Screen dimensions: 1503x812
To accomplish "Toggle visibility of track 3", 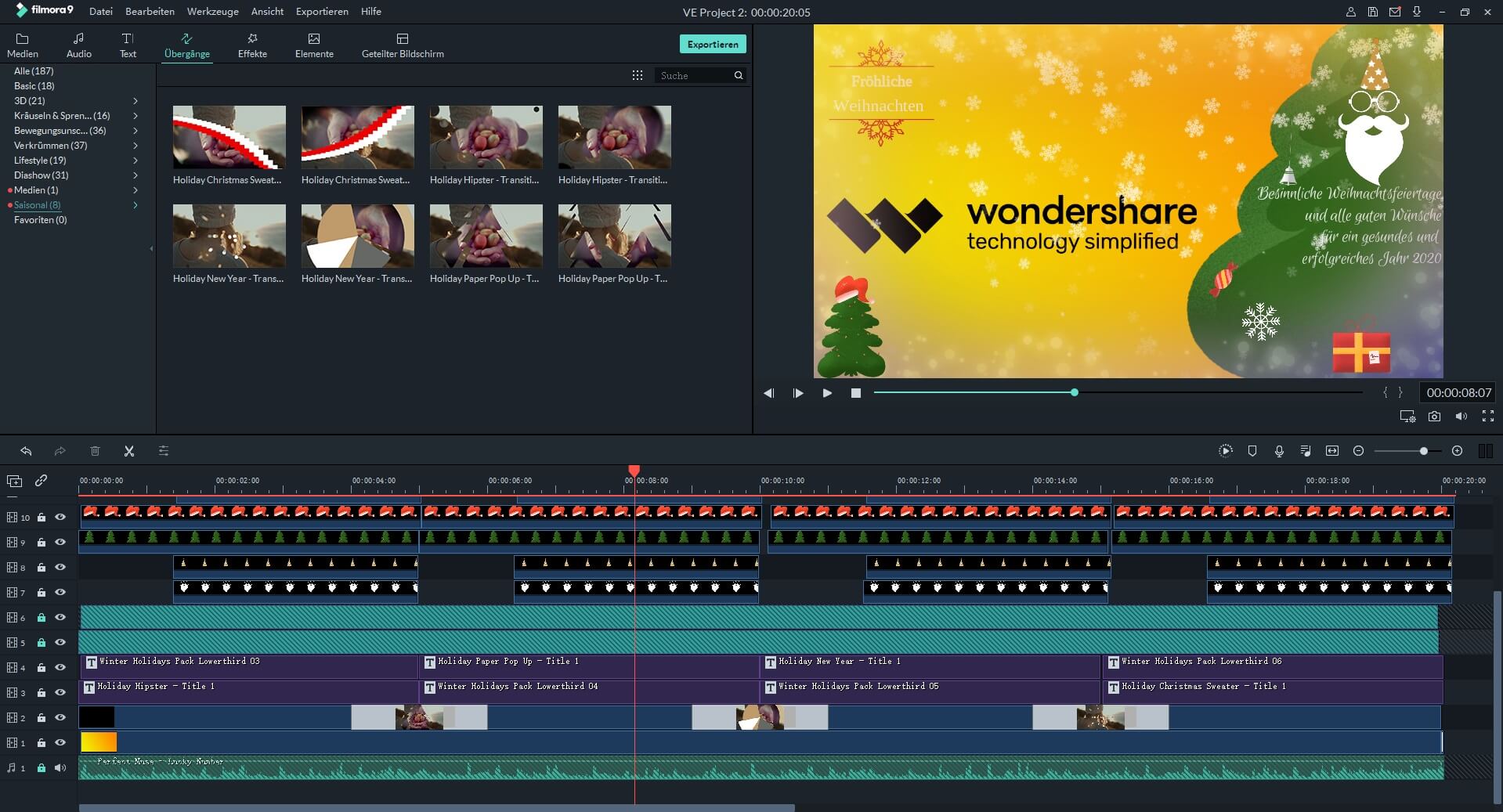I will click(x=60, y=692).
